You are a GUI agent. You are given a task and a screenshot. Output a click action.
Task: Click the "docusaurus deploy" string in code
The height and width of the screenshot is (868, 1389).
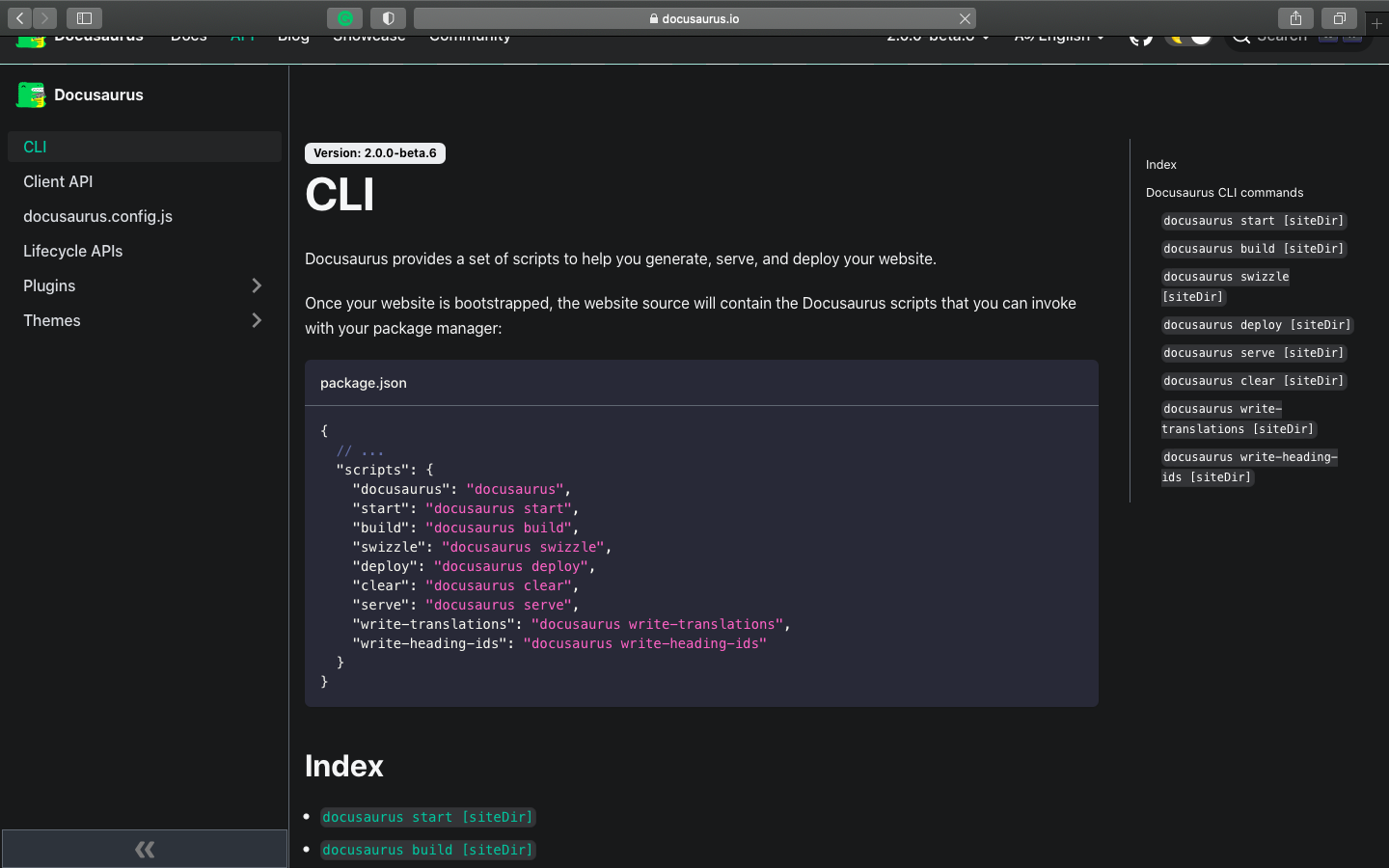[510, 566]
